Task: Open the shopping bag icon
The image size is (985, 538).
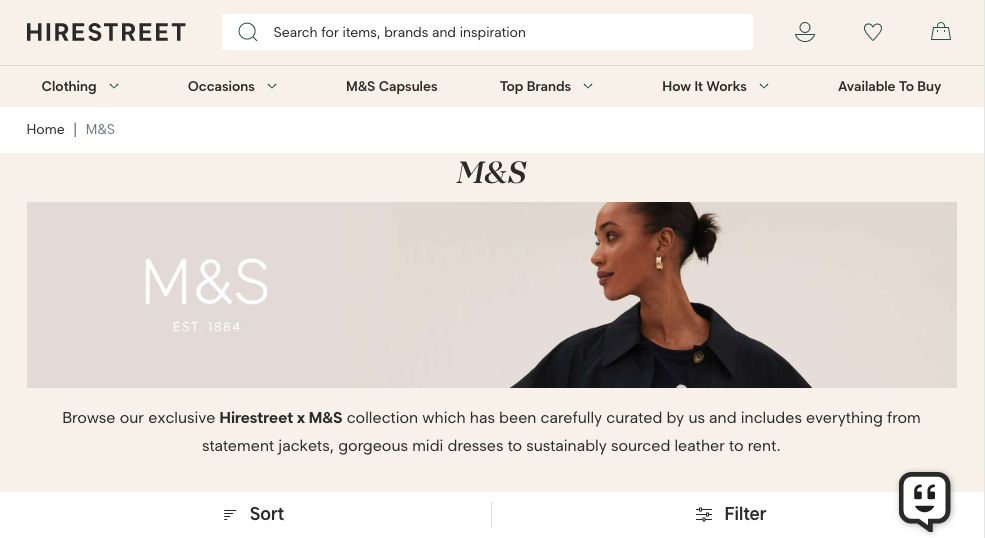Action: [x=940, y=31]
